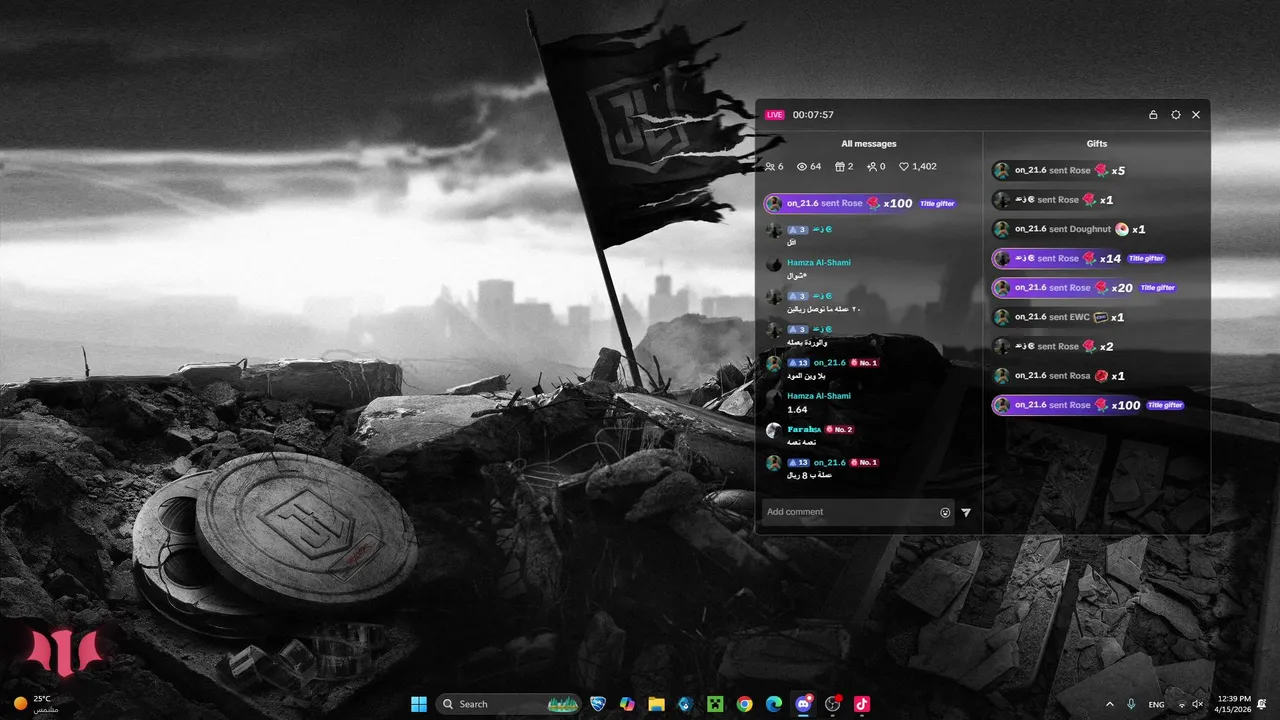Open Microsoft Edge from the taskbar
The width and height of the screenshot is (1280, 720).
[x=773, y=704]
